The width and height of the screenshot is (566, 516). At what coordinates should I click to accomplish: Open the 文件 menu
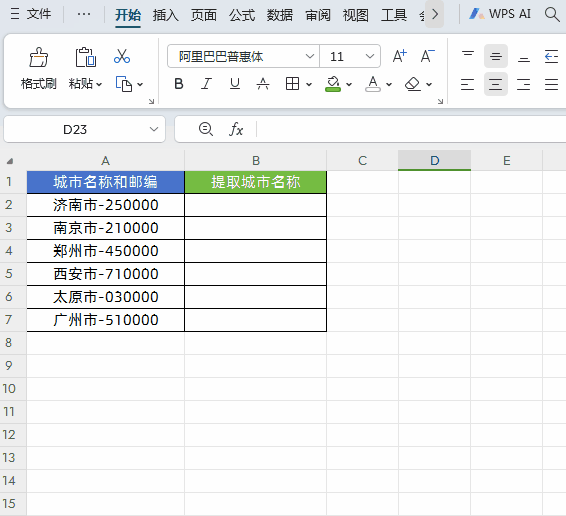coord(31,14)
